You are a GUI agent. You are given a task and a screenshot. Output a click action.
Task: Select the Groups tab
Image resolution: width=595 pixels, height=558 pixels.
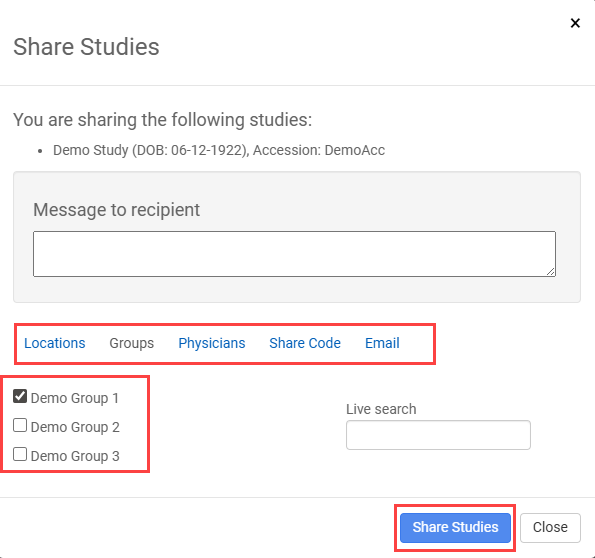click(x=132, y=343)
